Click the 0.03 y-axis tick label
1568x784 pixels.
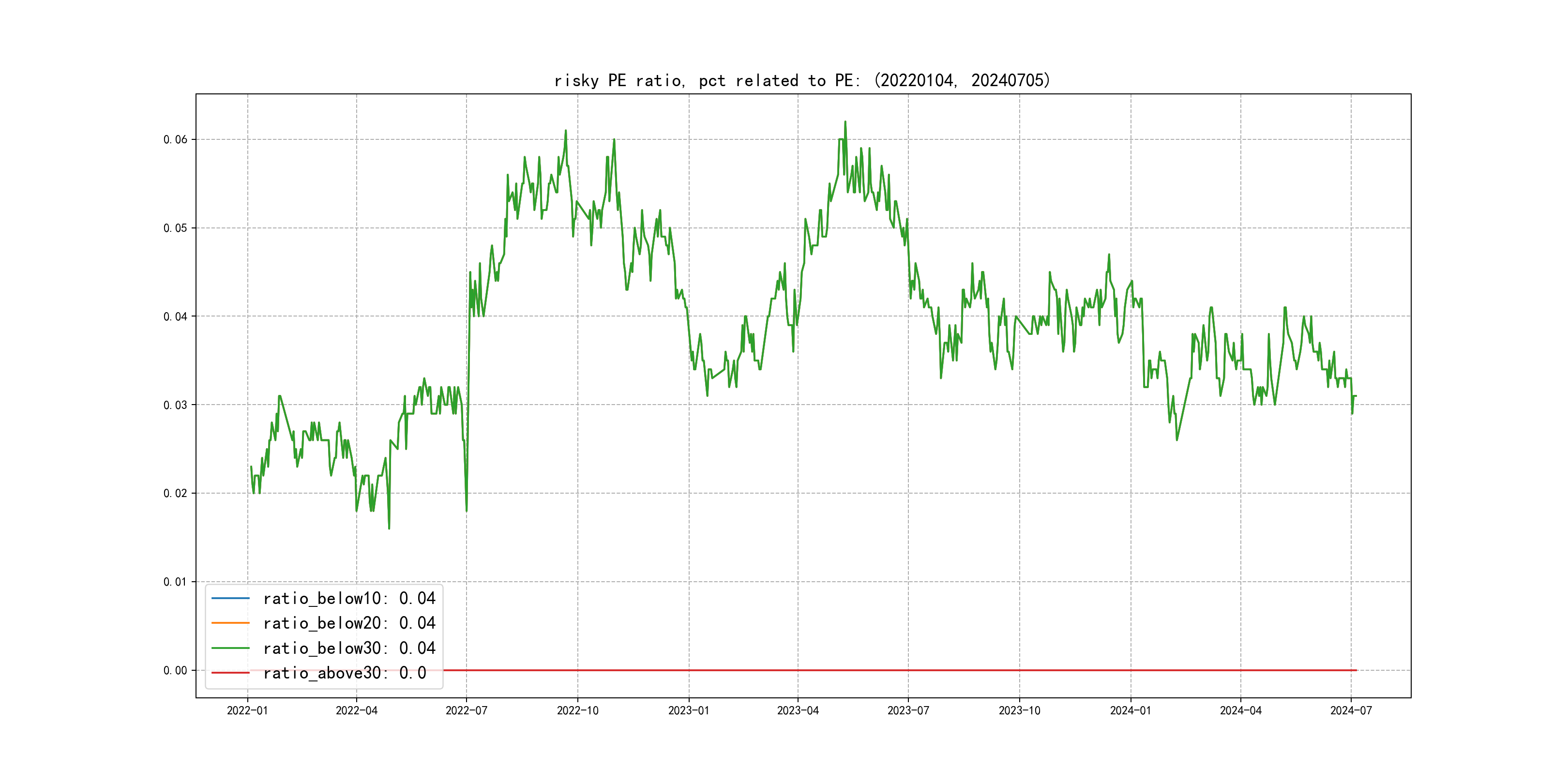click(175, 406)
